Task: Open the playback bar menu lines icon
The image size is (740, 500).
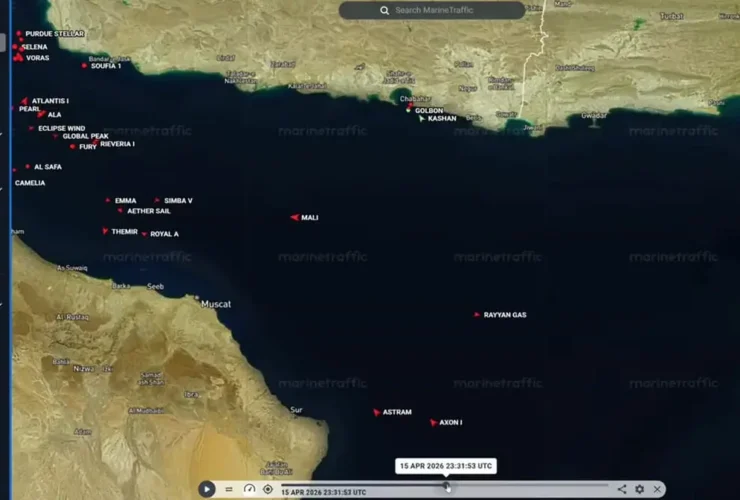Action: click(229, 489)
